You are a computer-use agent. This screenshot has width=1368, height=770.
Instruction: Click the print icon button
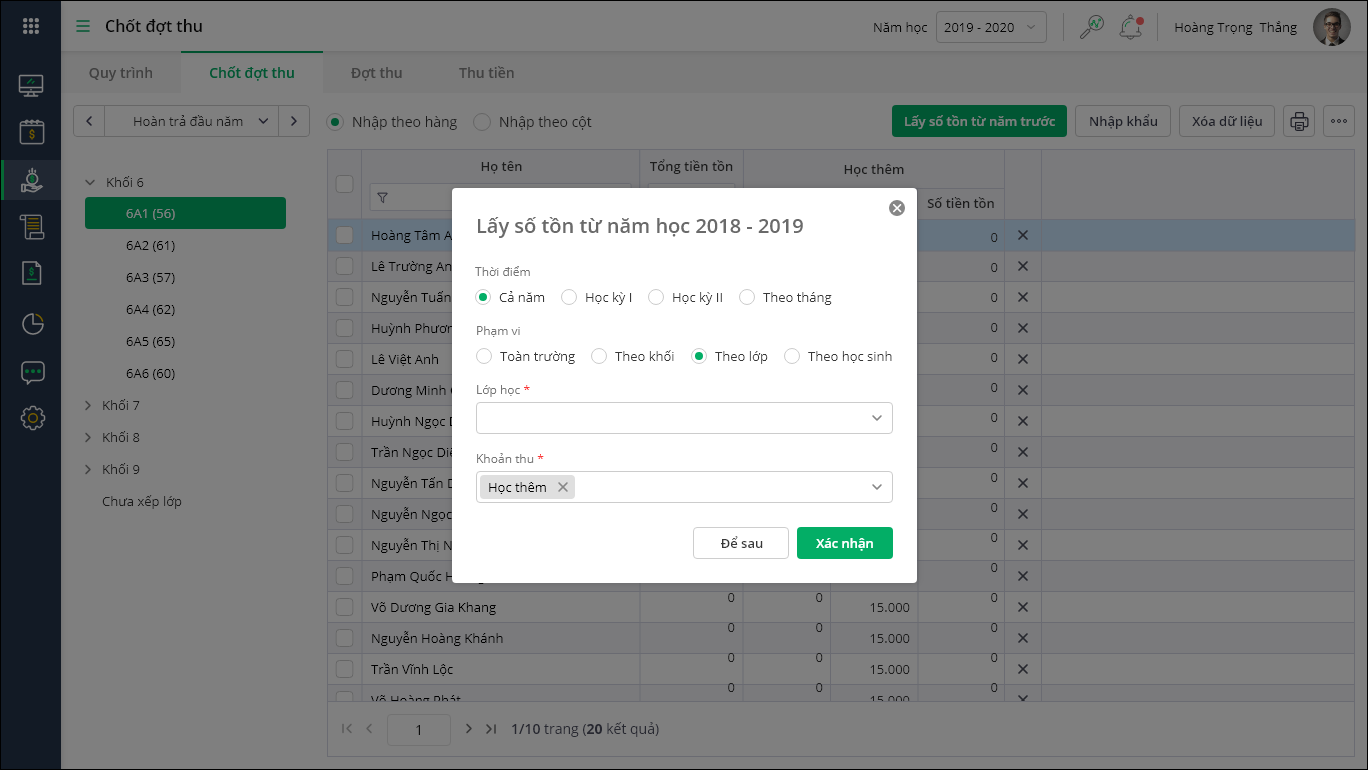tap(1299, 122)
